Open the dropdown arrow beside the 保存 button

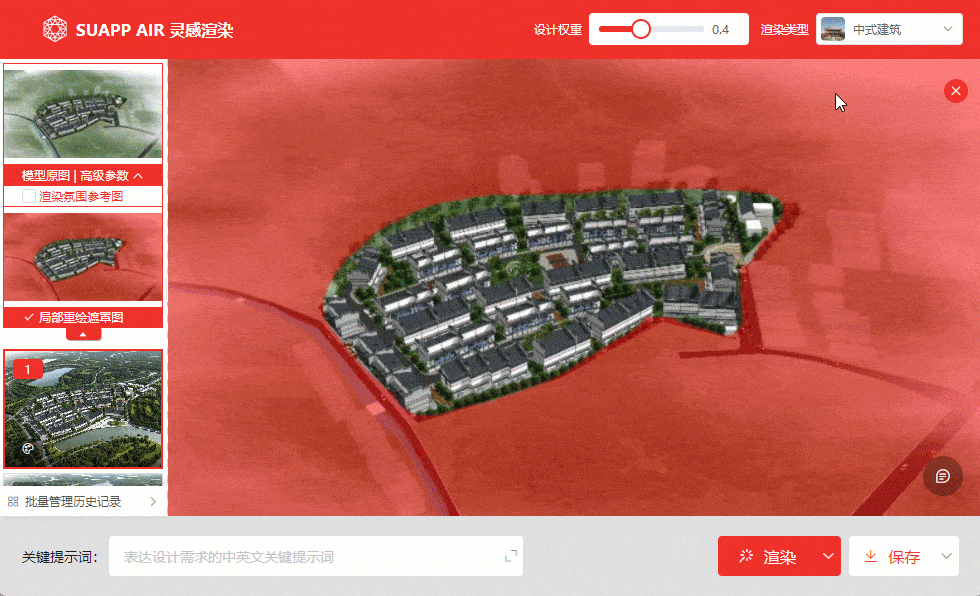pos(946,556)
